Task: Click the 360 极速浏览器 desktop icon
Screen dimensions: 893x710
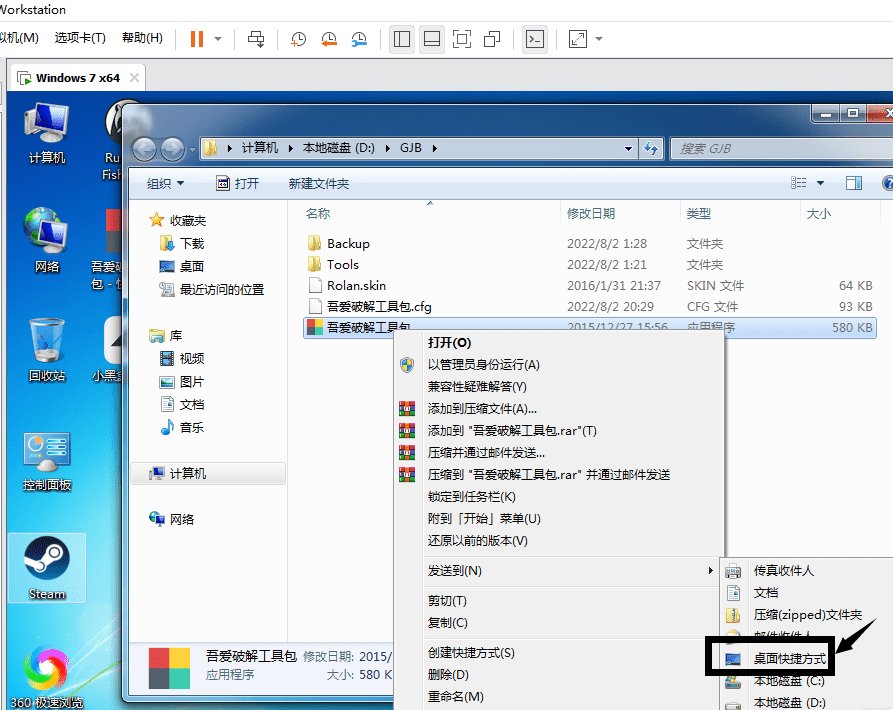Action: tap(47, 678)
